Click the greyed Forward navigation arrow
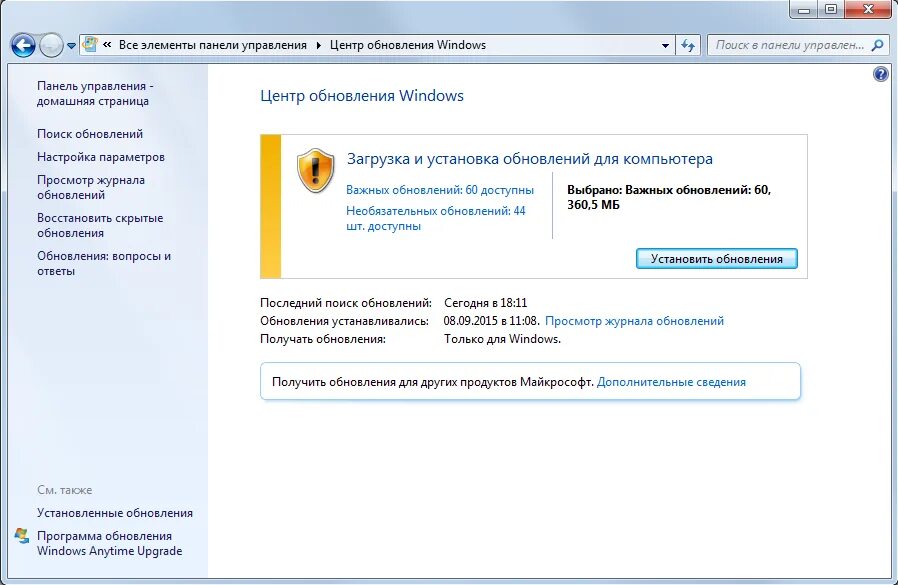Viewport: 898px width, 585px height. 51,45
